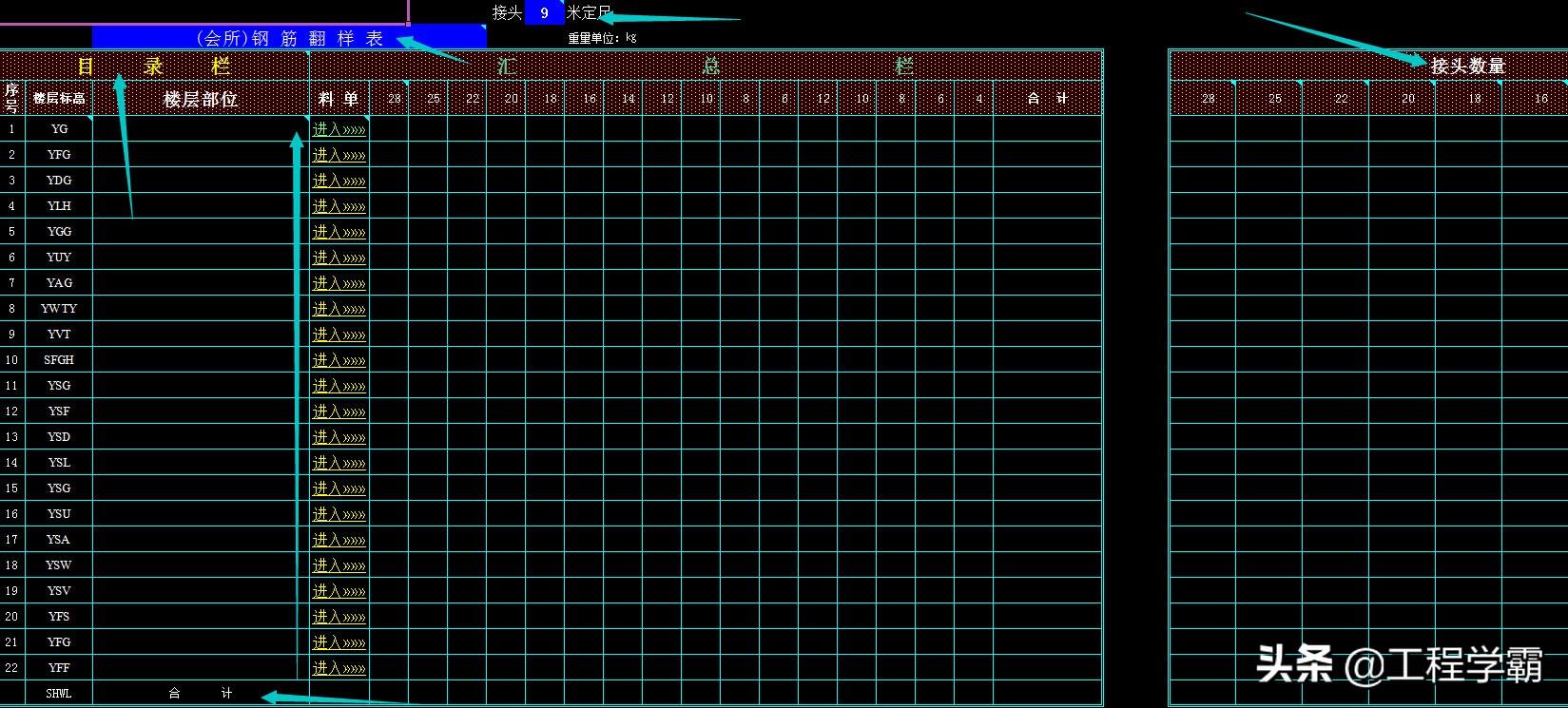
Task: Select the 接头数量 header in right table
Action: click(x=1467, y=67)
